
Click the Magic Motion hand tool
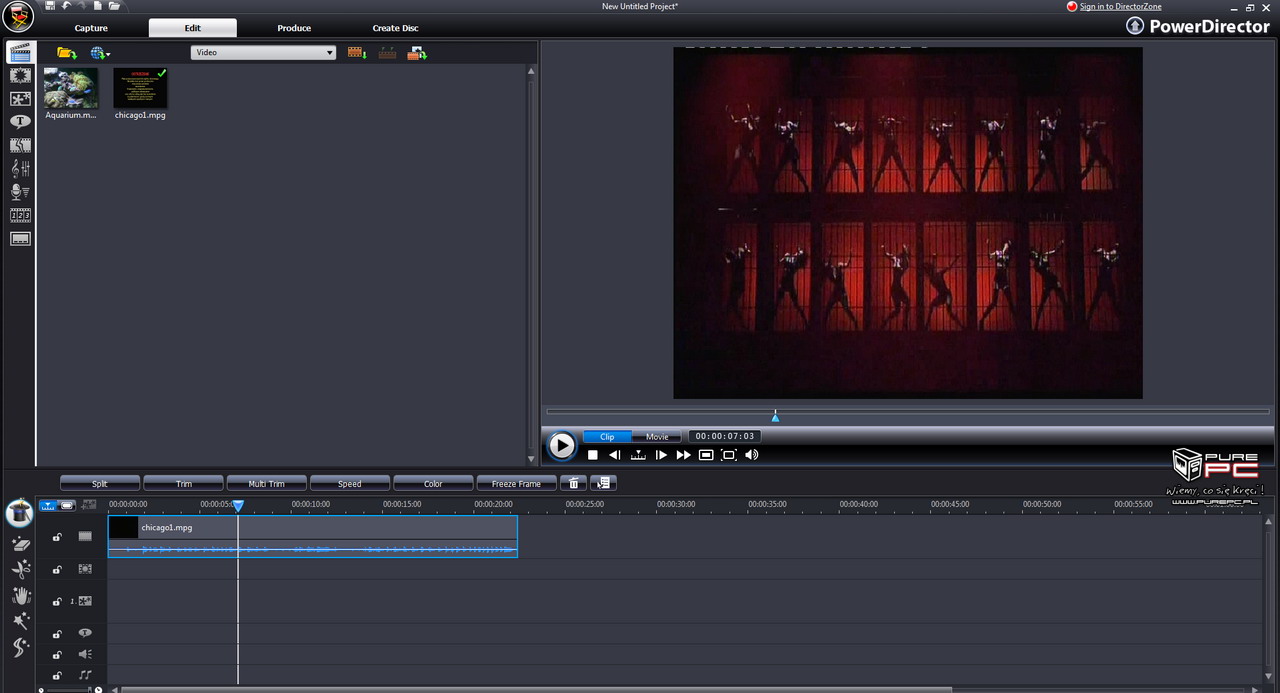coord(20,596)
